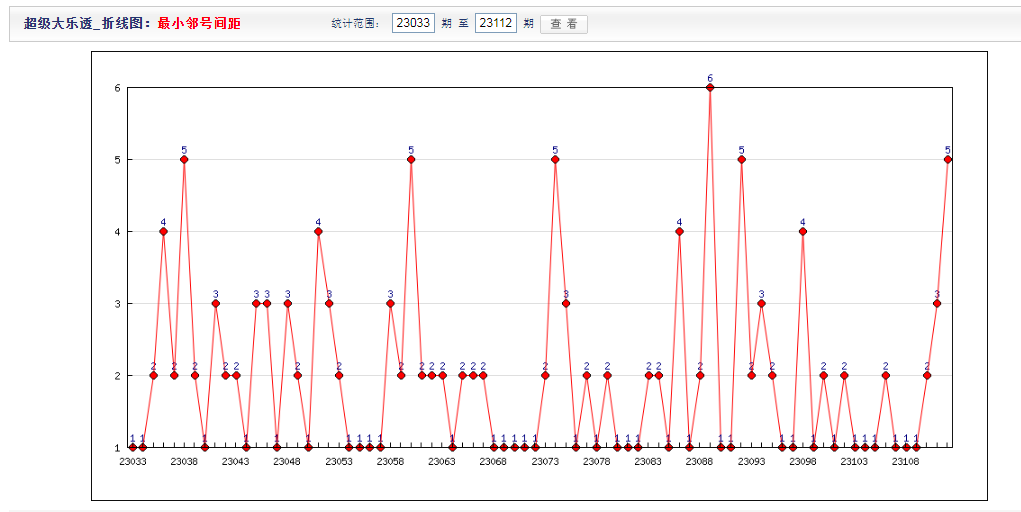Click the 23088 x-axis label
The height and width of the screenshot is (512, 1021).
pos(699,462)
